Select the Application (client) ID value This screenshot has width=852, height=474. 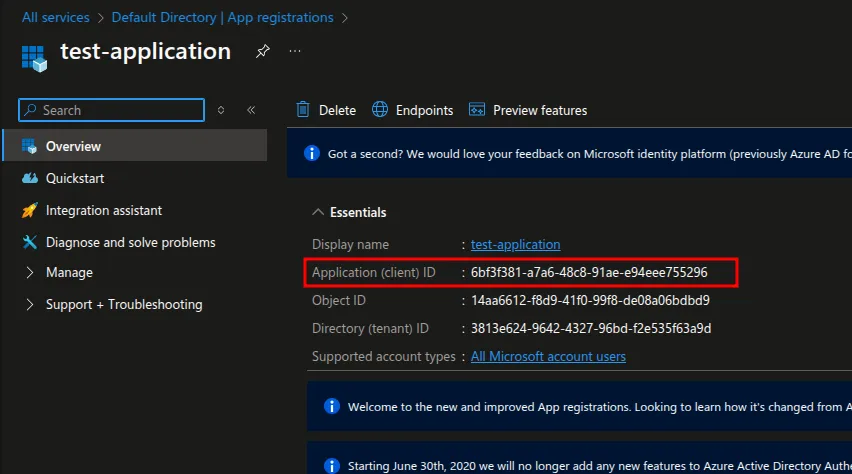(589, 272)
